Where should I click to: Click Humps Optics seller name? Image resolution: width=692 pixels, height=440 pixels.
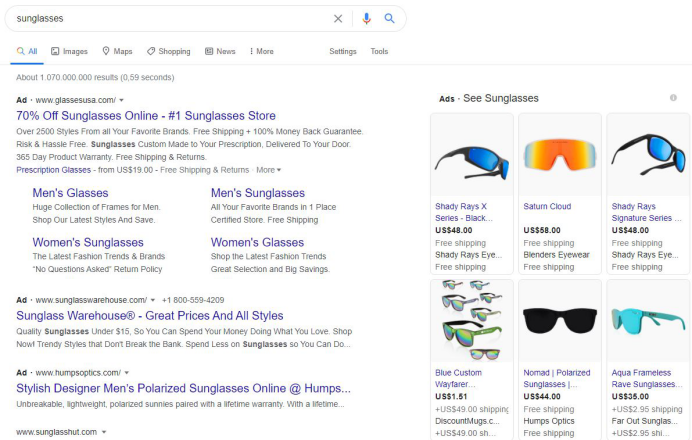click(x=549, y=421)
